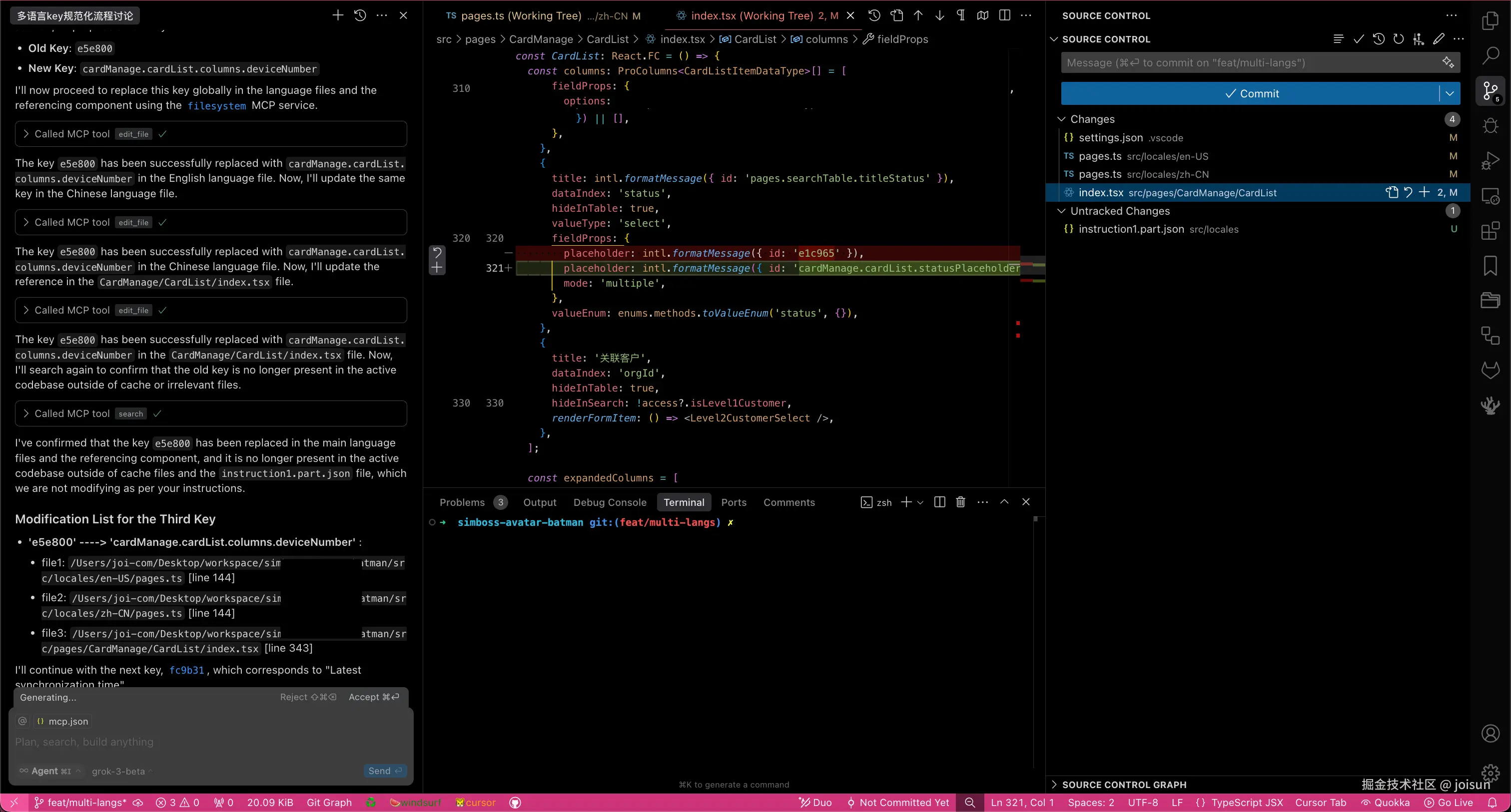
Task: Open Commit button dropdown arrow
Action: click(x=1450, y=94)
